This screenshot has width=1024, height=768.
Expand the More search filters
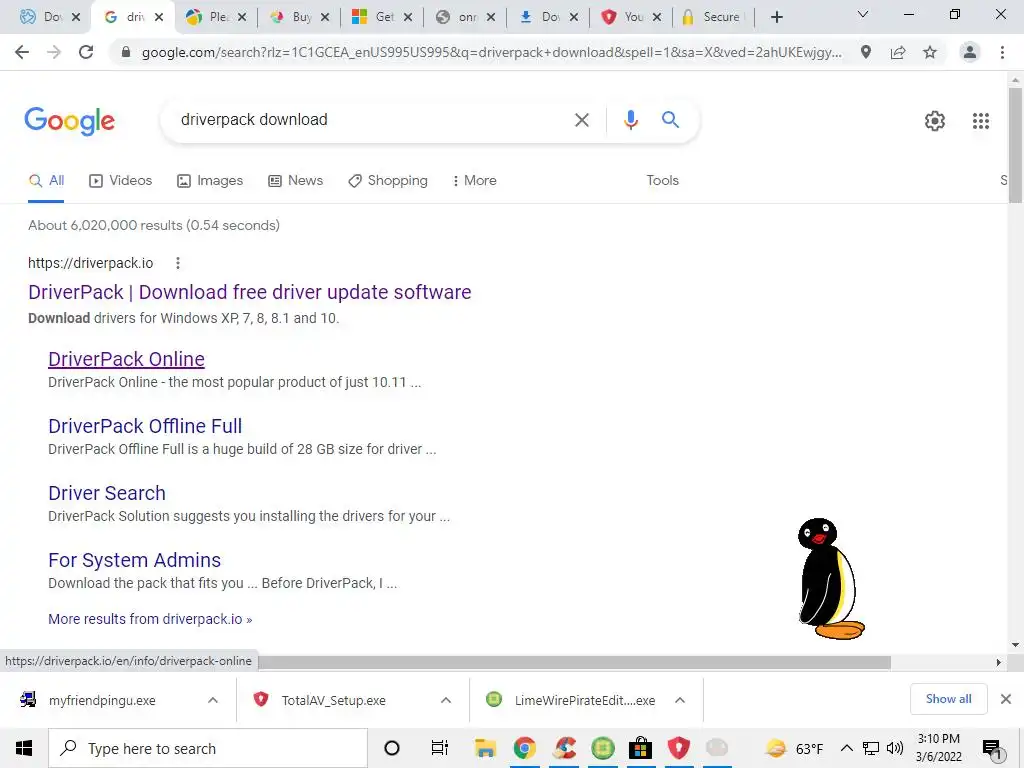[x=474, y=181]
